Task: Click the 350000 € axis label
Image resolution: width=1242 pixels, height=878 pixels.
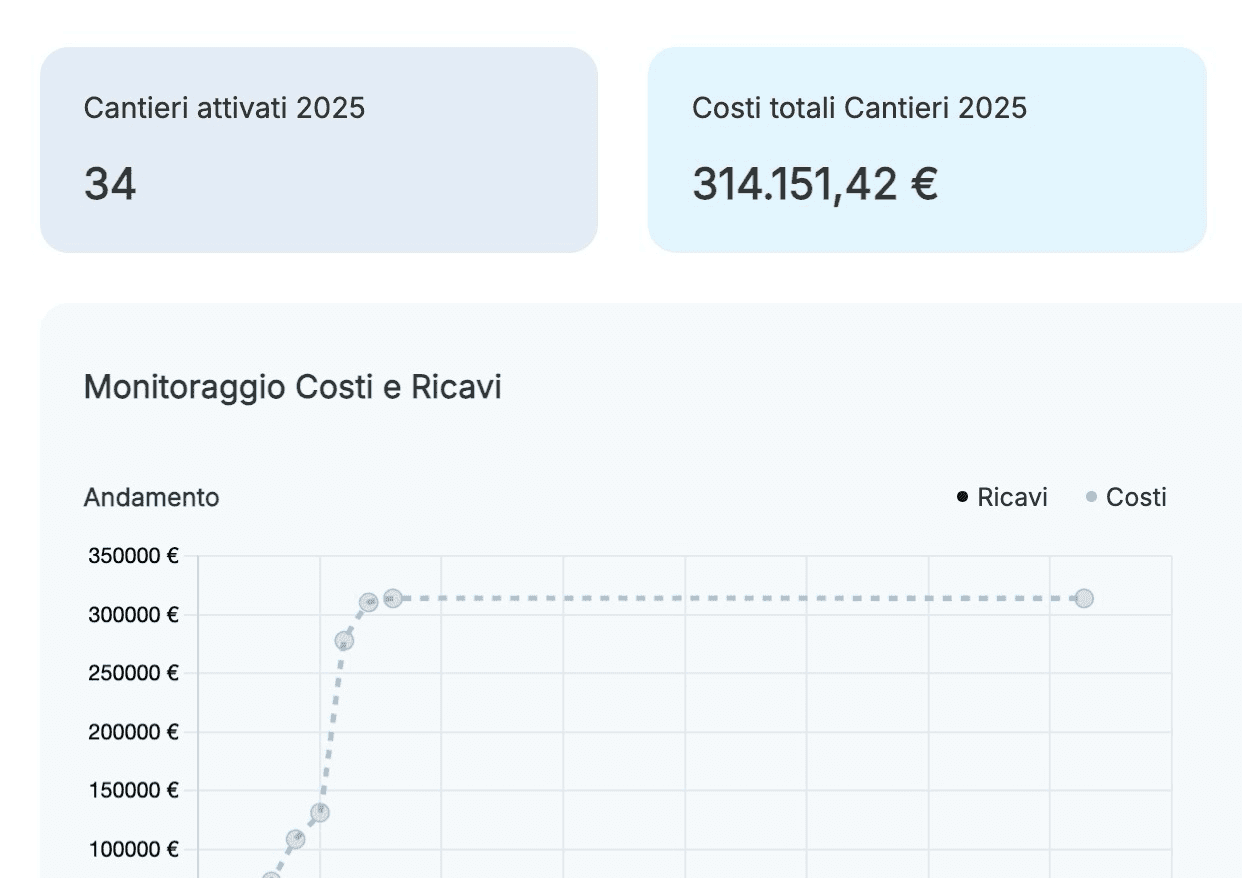Action: pyautogui.click(x=133, y=556)
